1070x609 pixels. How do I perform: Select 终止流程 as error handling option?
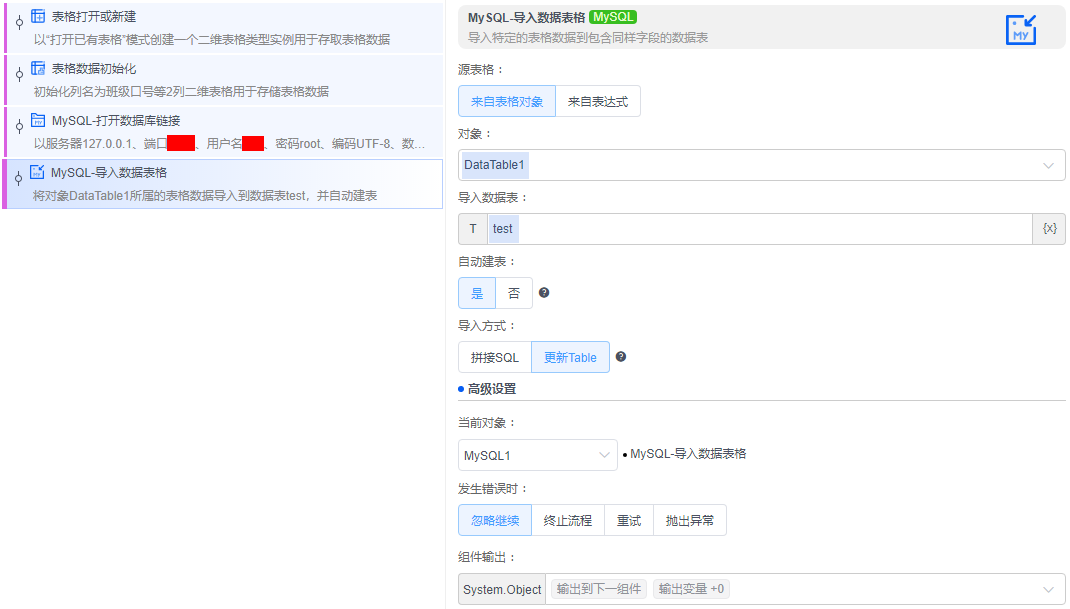[x=568, y=519]
